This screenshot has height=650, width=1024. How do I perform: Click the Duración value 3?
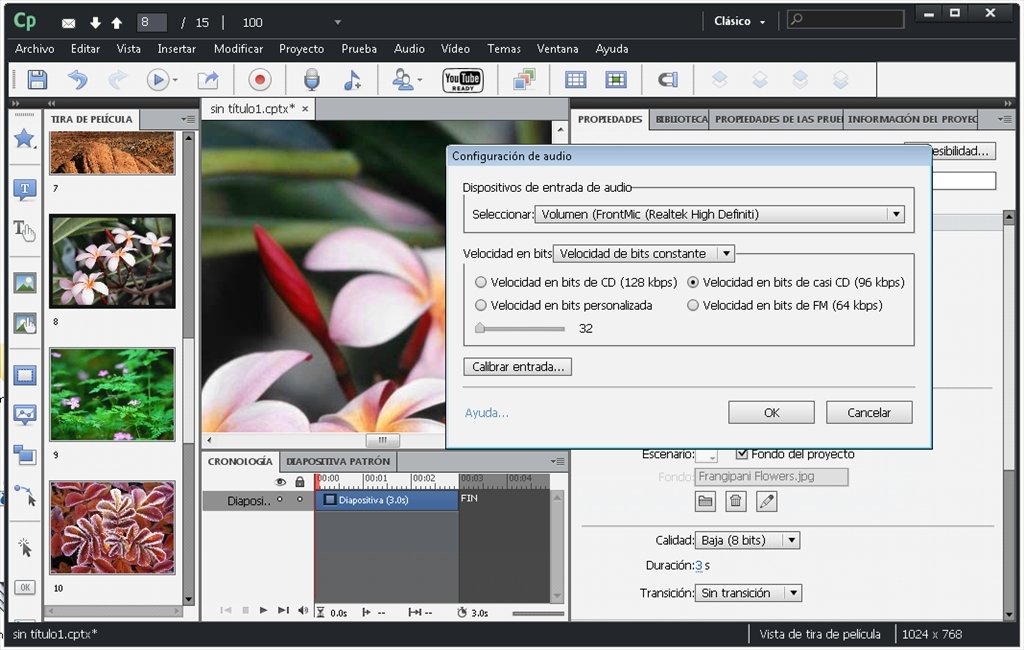tap(699, 566)
